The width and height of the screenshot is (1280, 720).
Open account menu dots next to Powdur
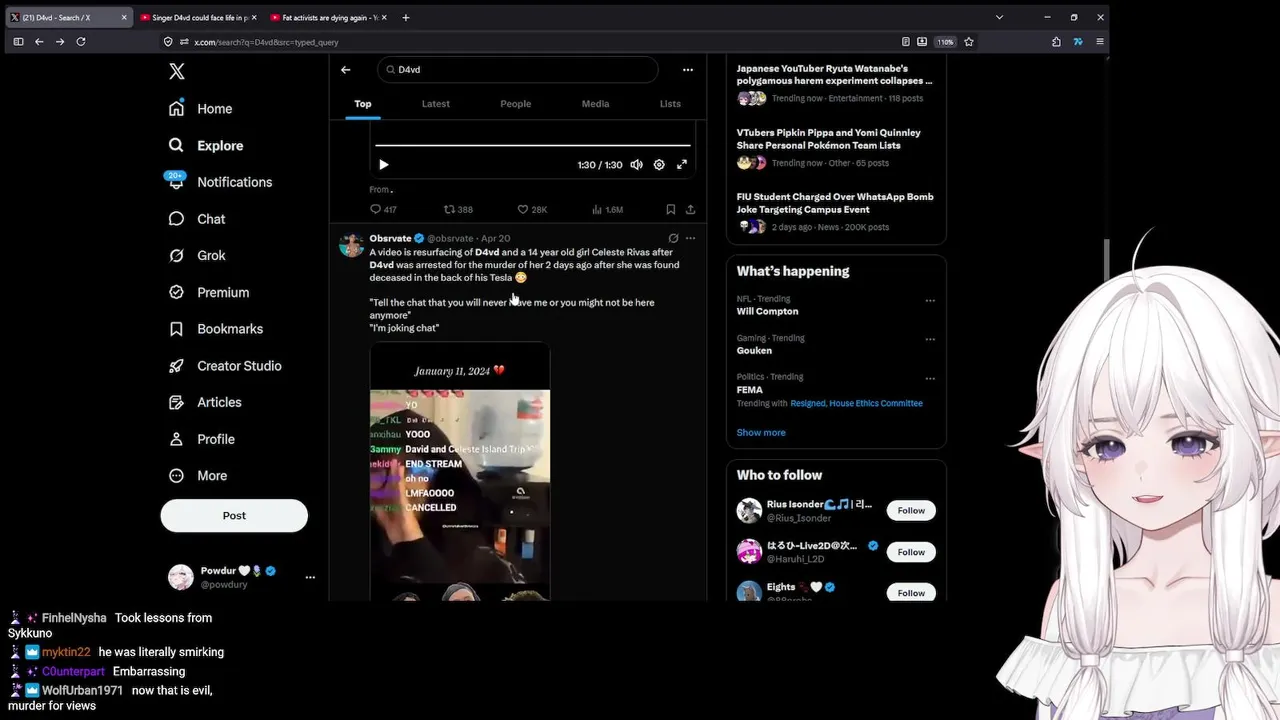tap(310, 577)
